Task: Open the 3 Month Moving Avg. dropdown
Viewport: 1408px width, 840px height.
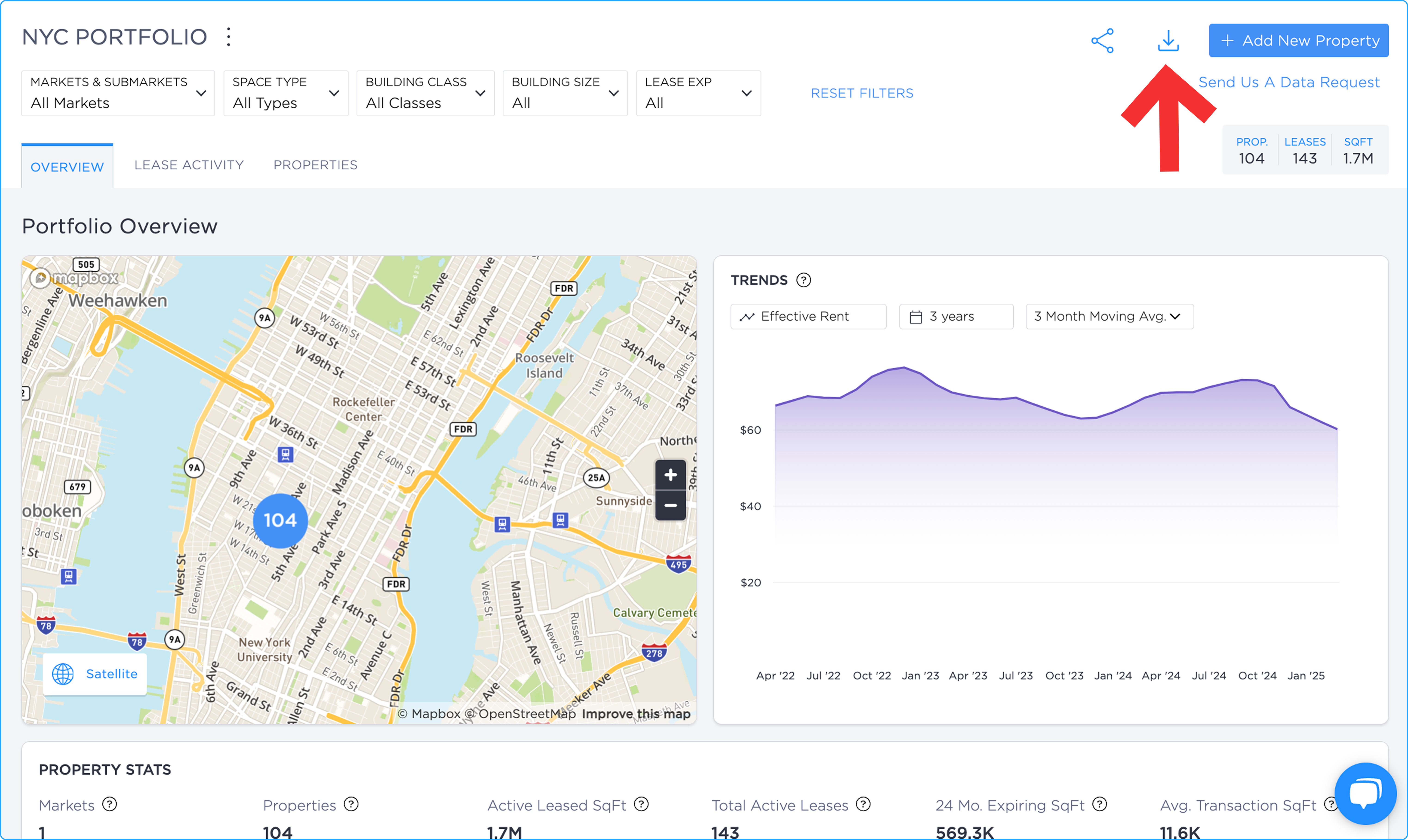Action: pyautogui.click(x=1109, y=316)
